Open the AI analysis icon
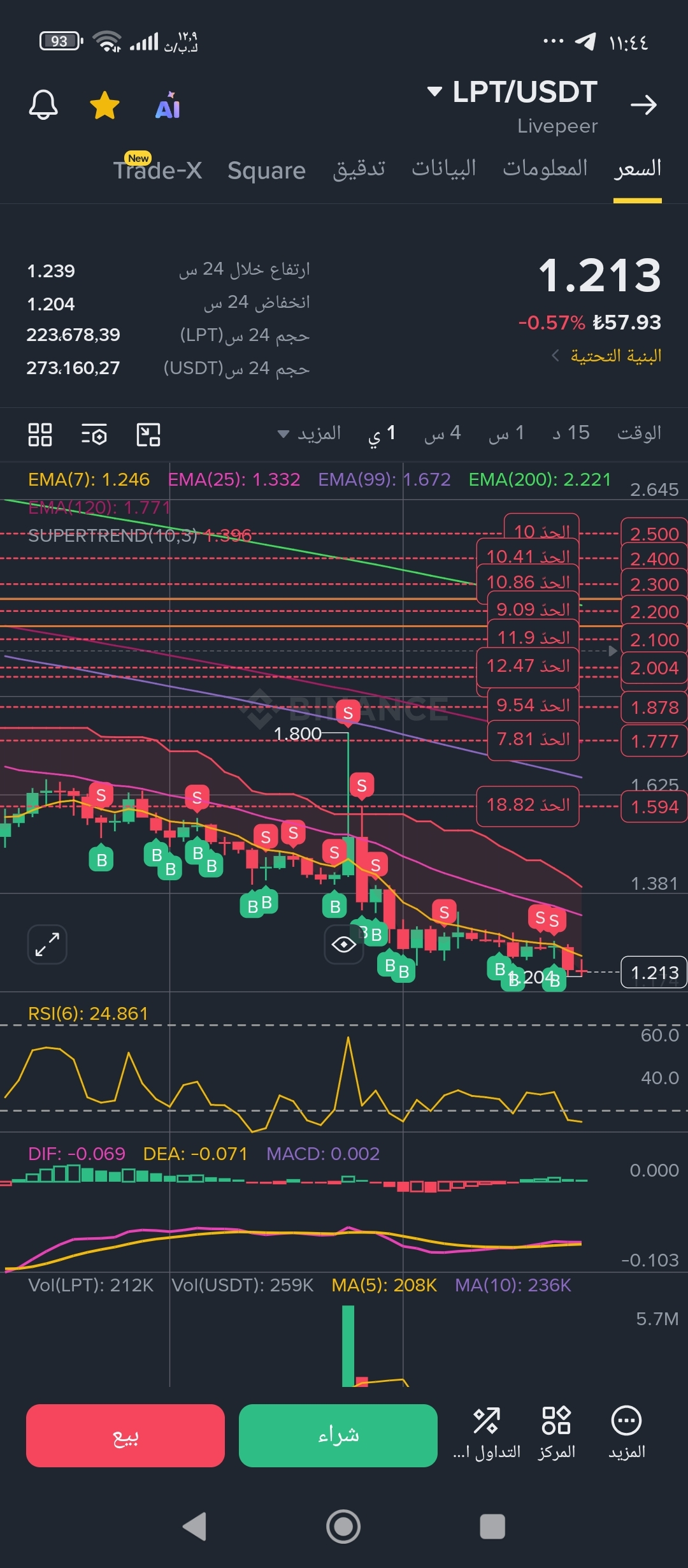This screenshot has width=688, height=1568. (168, 105)
